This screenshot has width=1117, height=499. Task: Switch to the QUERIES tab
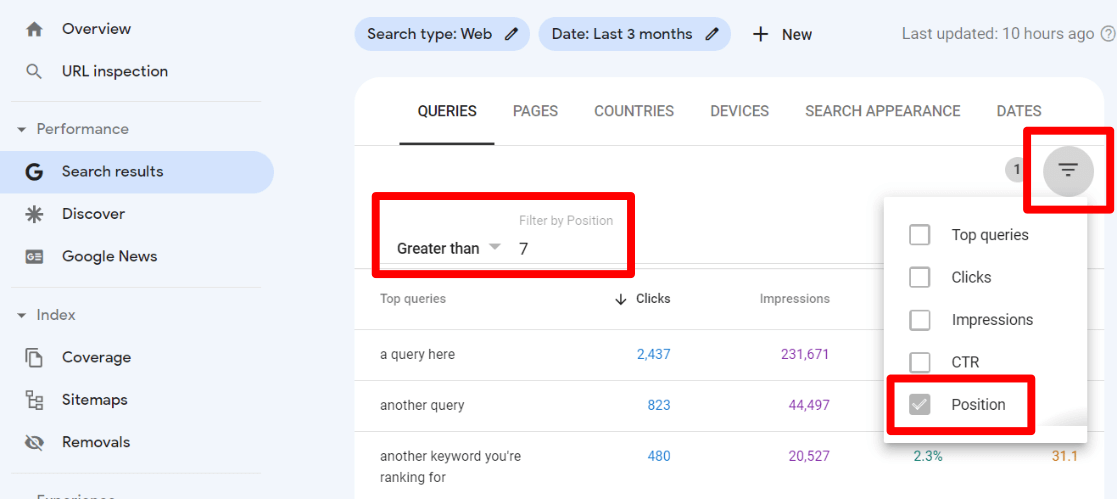click(x=447, y=111)
